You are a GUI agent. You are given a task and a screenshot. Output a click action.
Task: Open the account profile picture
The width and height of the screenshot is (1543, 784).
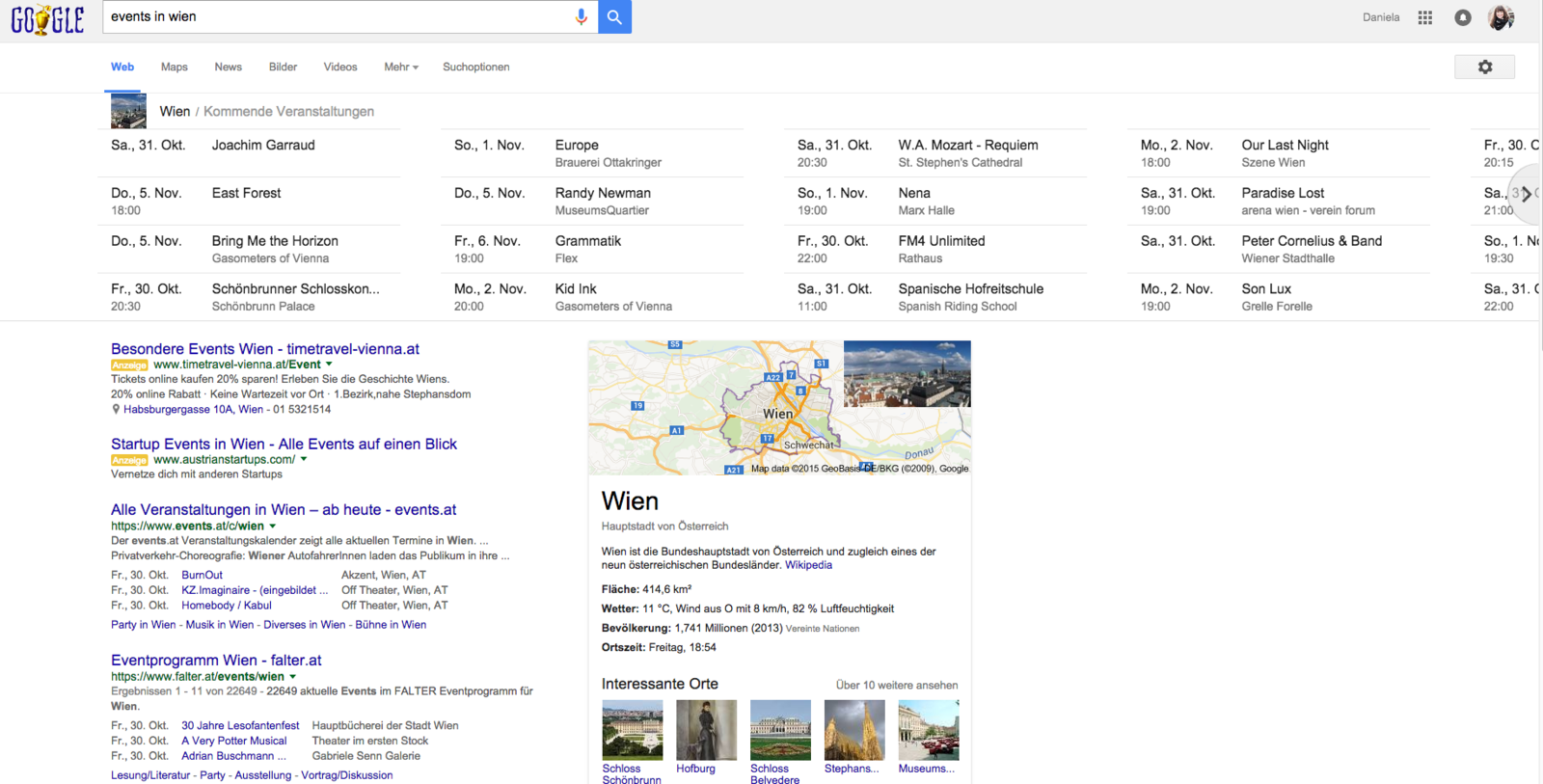(x=1501, y=17)
